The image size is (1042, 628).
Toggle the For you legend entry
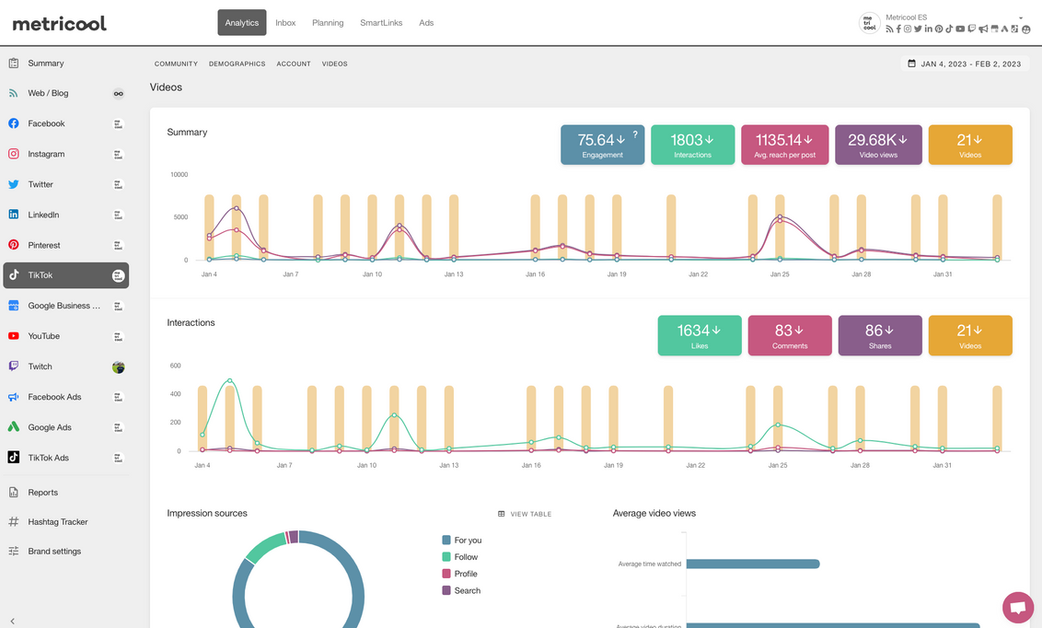pyautogui.click(x=462, y=540)
